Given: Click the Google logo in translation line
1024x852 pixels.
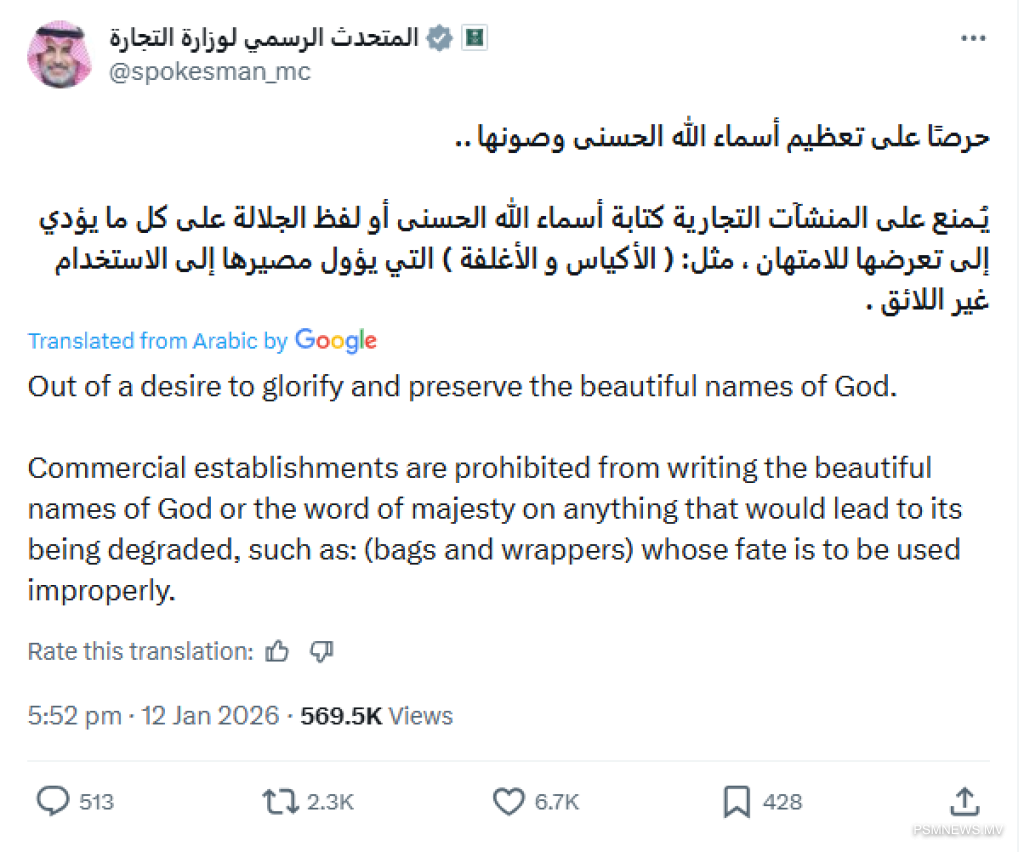Looking at the screenshot, I should (x=336, y=341).
